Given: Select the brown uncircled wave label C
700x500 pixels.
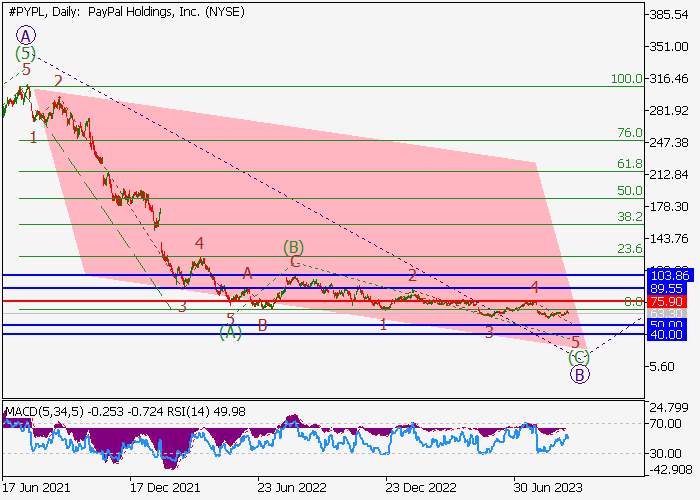Looking at the screenshot, I should pyautogui.click(x=295, y=262).
